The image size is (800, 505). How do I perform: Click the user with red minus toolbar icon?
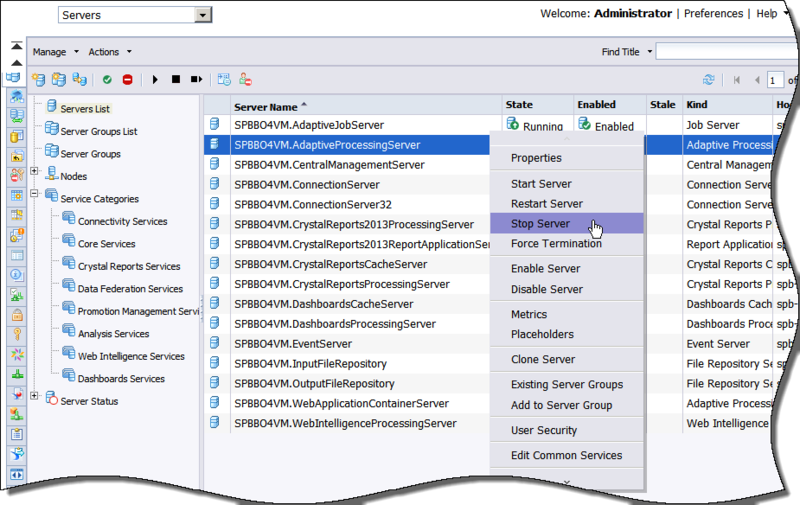245,80
